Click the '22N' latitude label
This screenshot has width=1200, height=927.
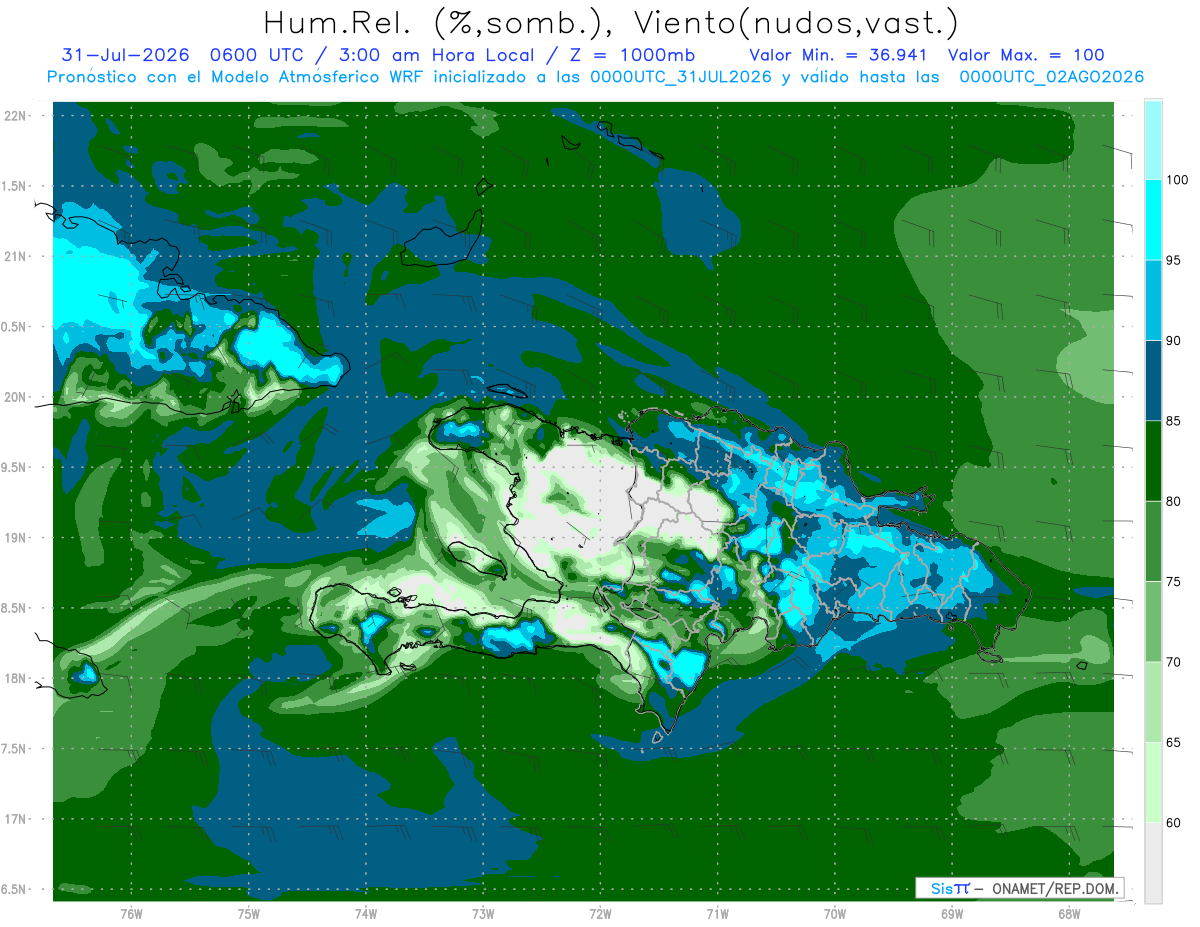(x=16, y=115)
